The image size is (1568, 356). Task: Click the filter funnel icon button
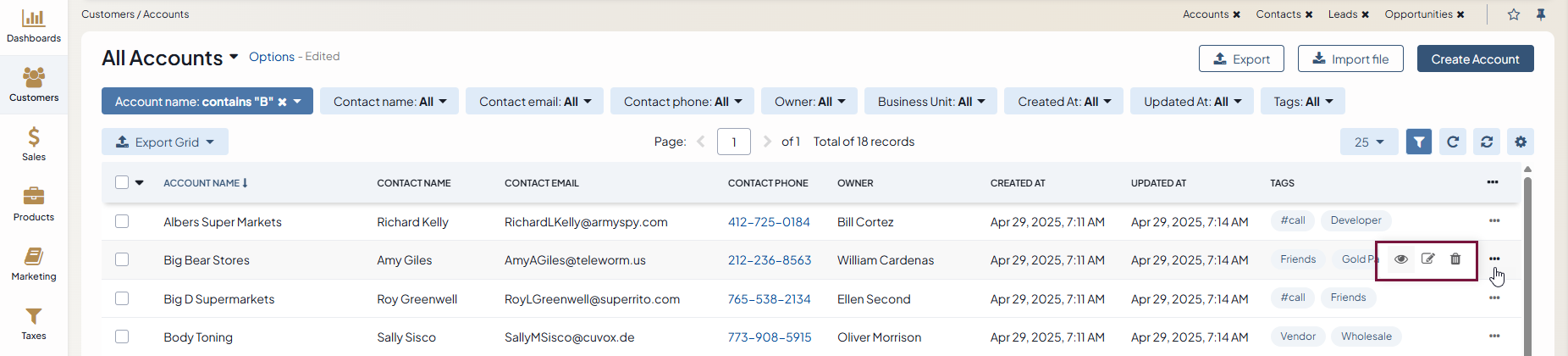[1419, 142]
